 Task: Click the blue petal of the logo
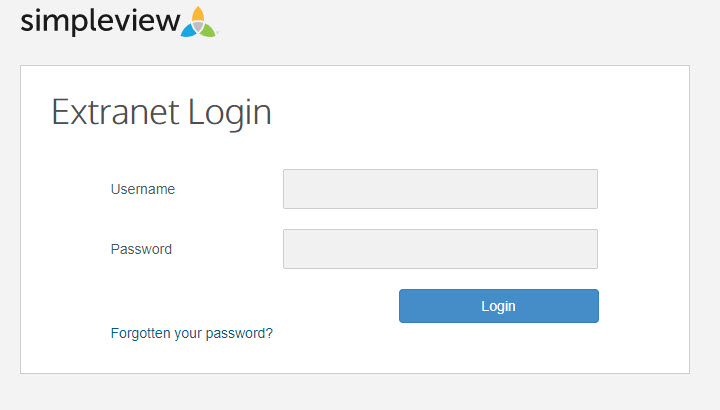188,30
